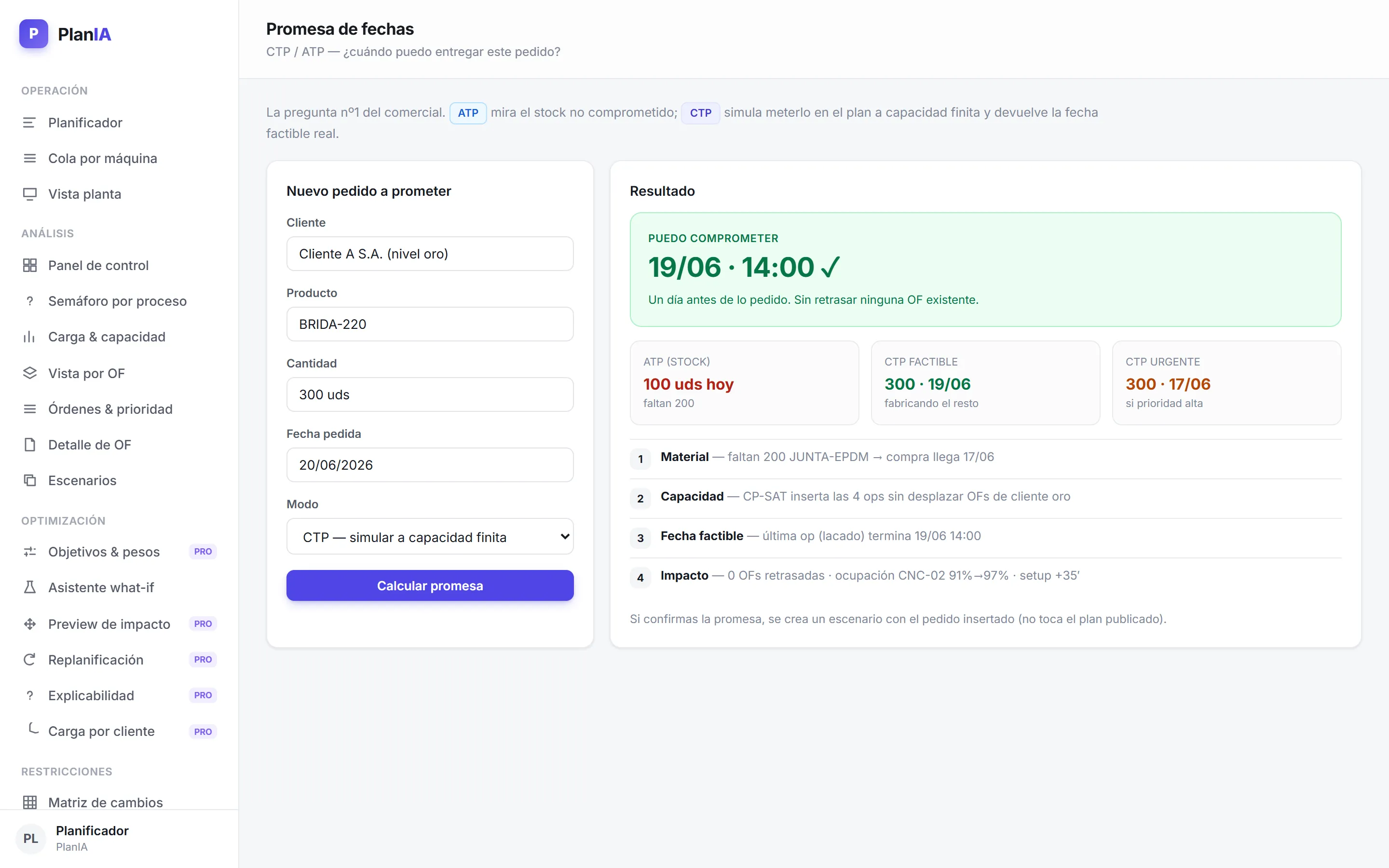This screenshot has height=868, width=1389.
Task: Click PRO badge next to Explicabilidad
Action: pyautogui.click(x=203, y=695)
